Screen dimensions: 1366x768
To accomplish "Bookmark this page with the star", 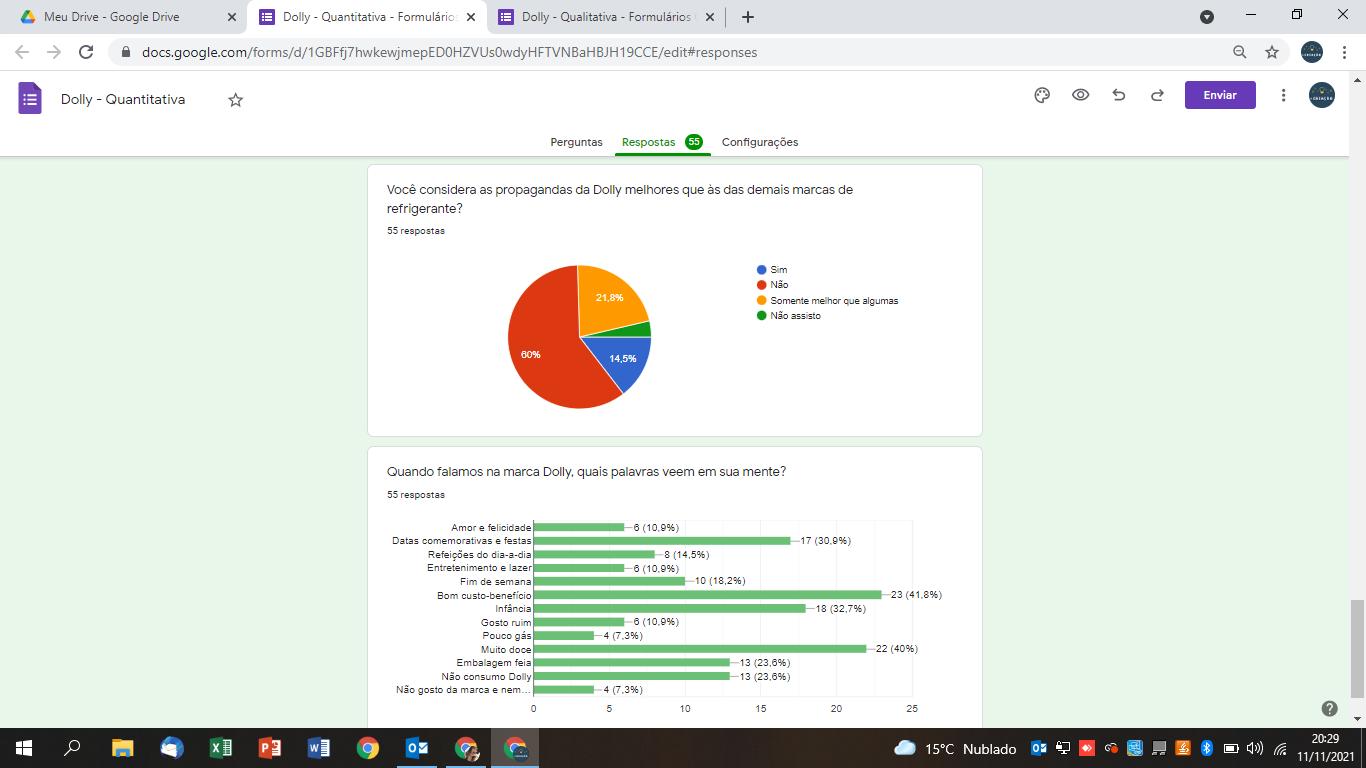I will pos(1272,52).
